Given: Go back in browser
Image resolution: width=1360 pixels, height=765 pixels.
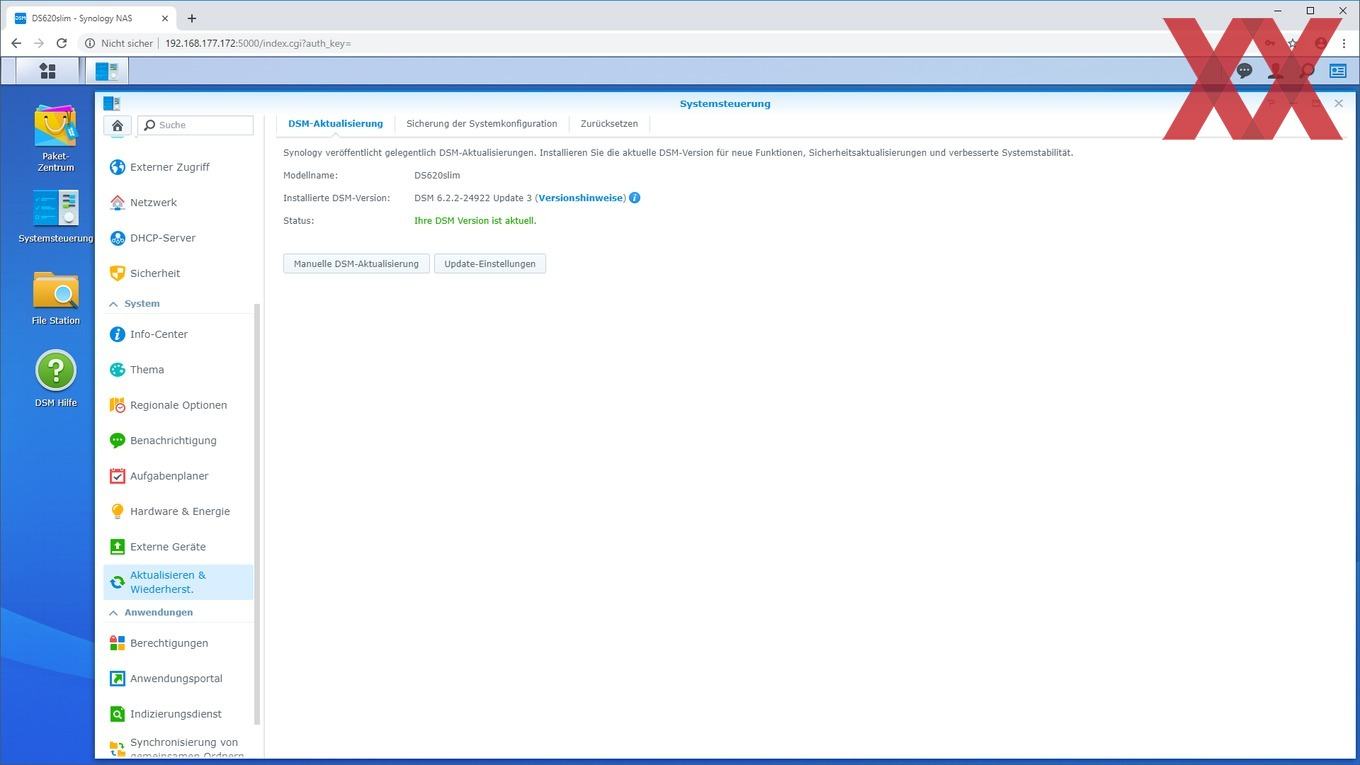Looking at the screenshot, I should click(x=16, y=43).
